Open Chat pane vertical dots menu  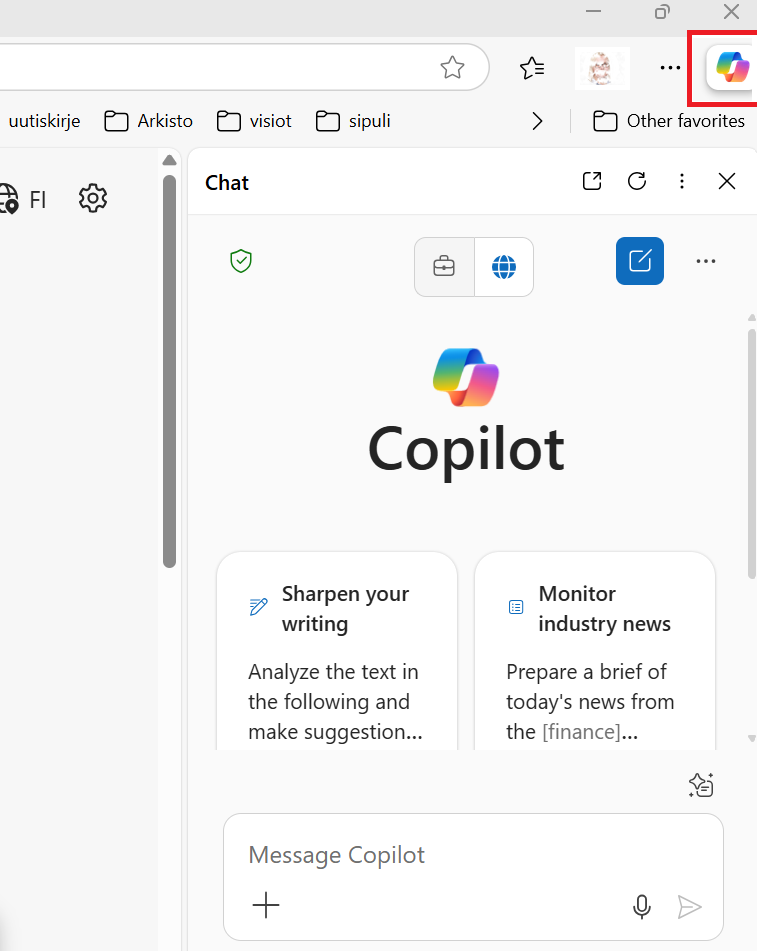[682, 181]
